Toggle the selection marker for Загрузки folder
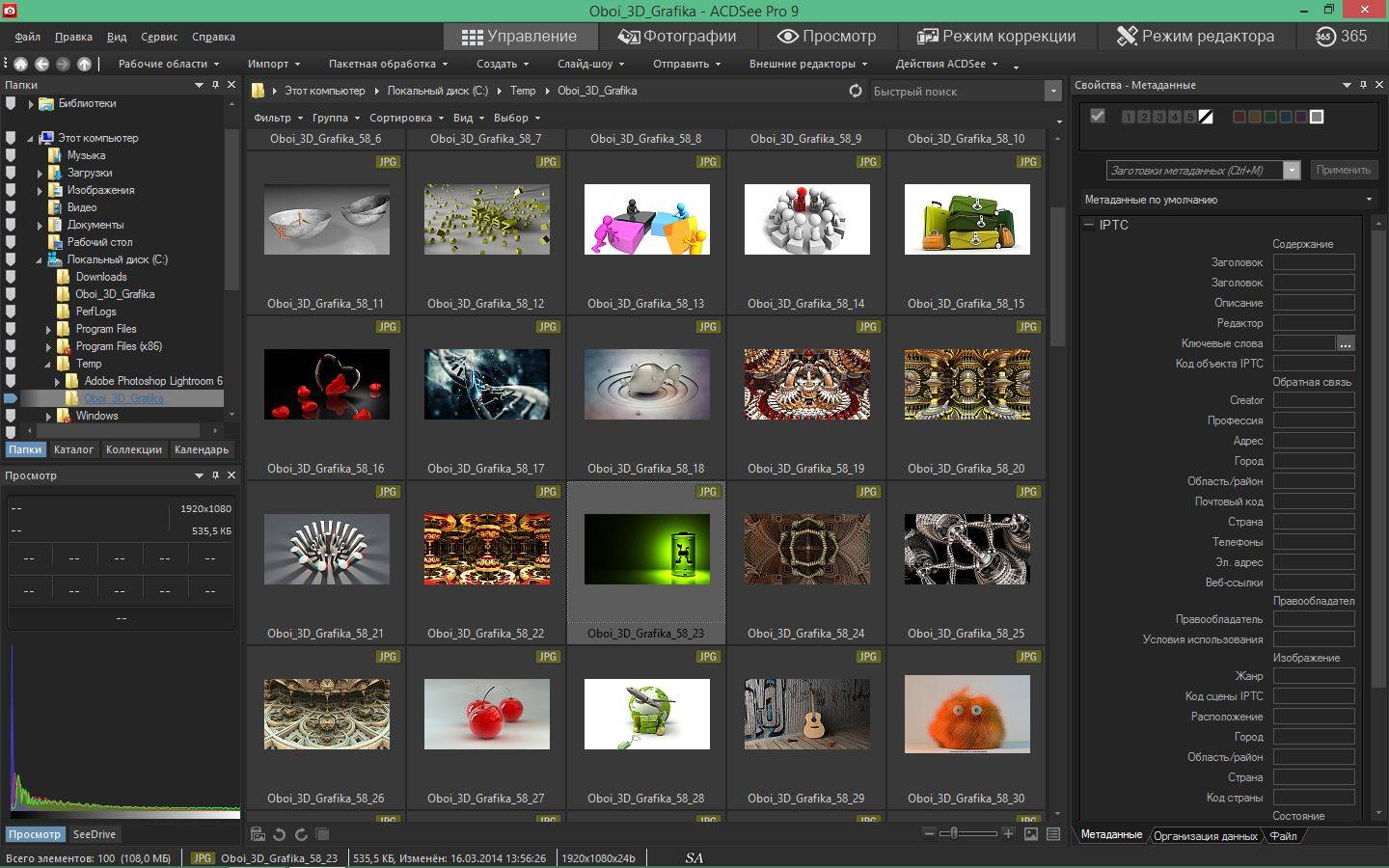This screenshot has width=1389, height=868. (x=11, y=173)
